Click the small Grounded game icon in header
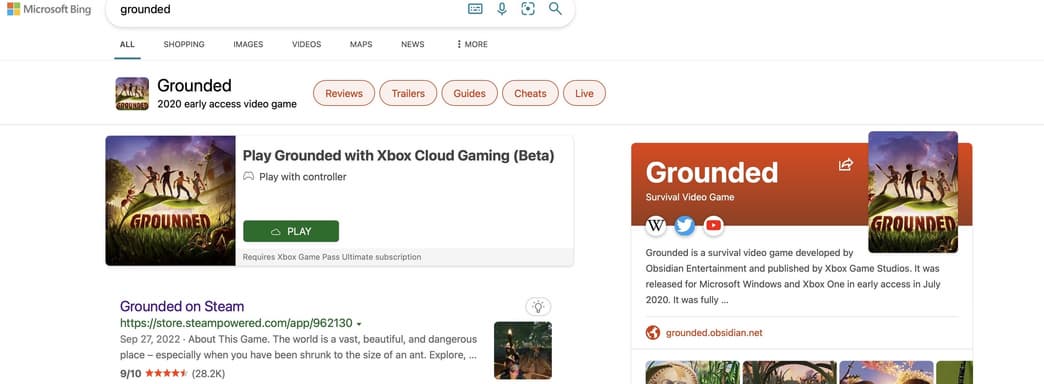 coord(132,94)
